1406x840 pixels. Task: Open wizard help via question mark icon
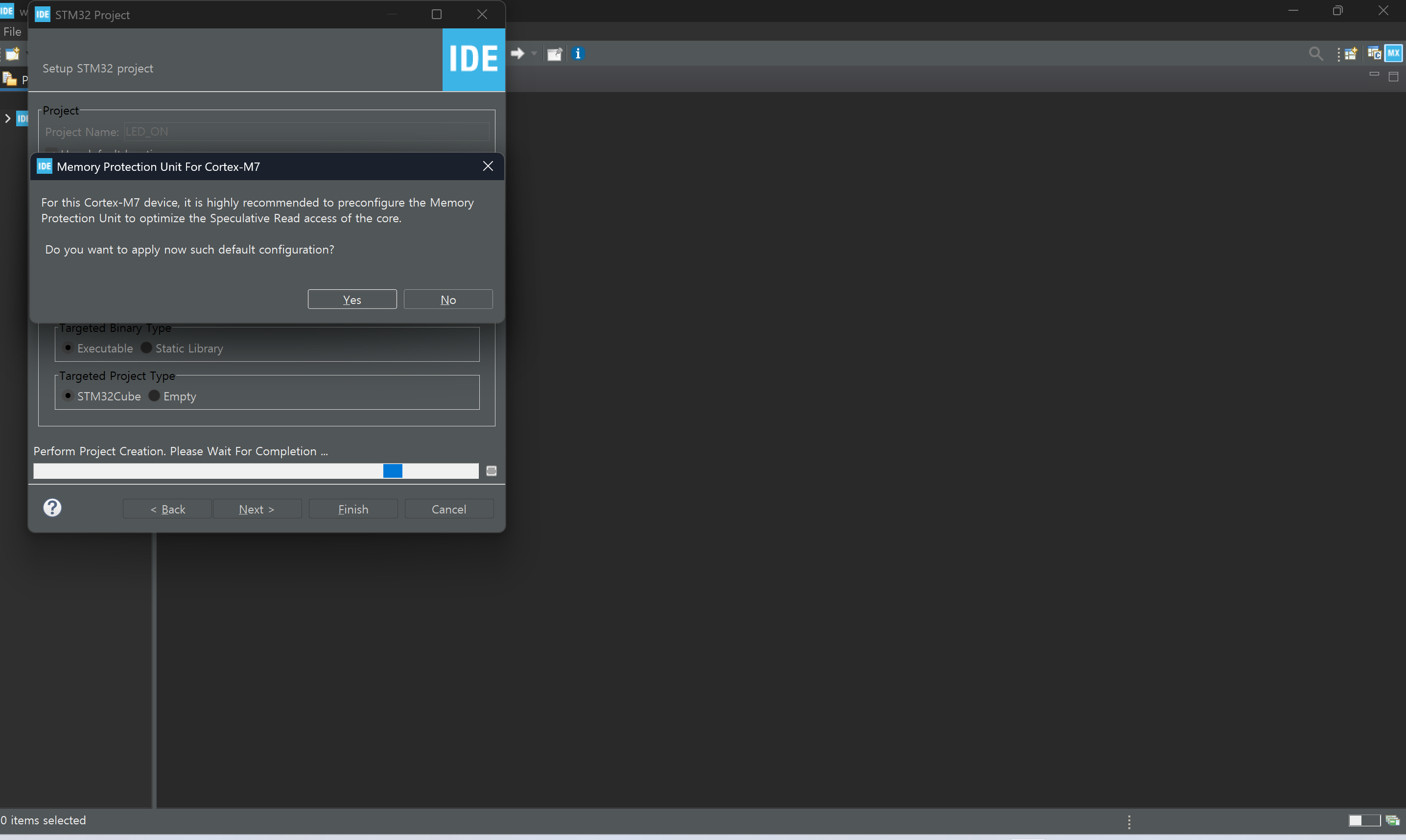(52, 508)
